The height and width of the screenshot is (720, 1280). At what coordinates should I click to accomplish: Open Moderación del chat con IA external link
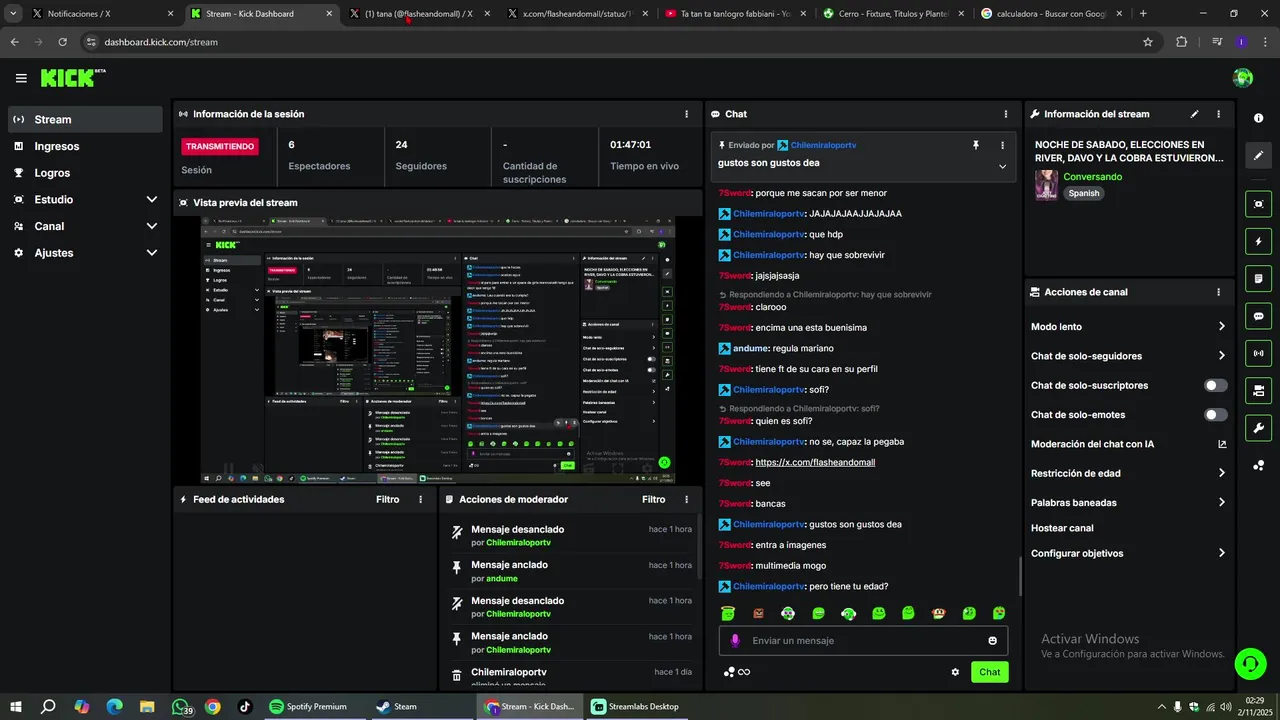(1222, 444)
